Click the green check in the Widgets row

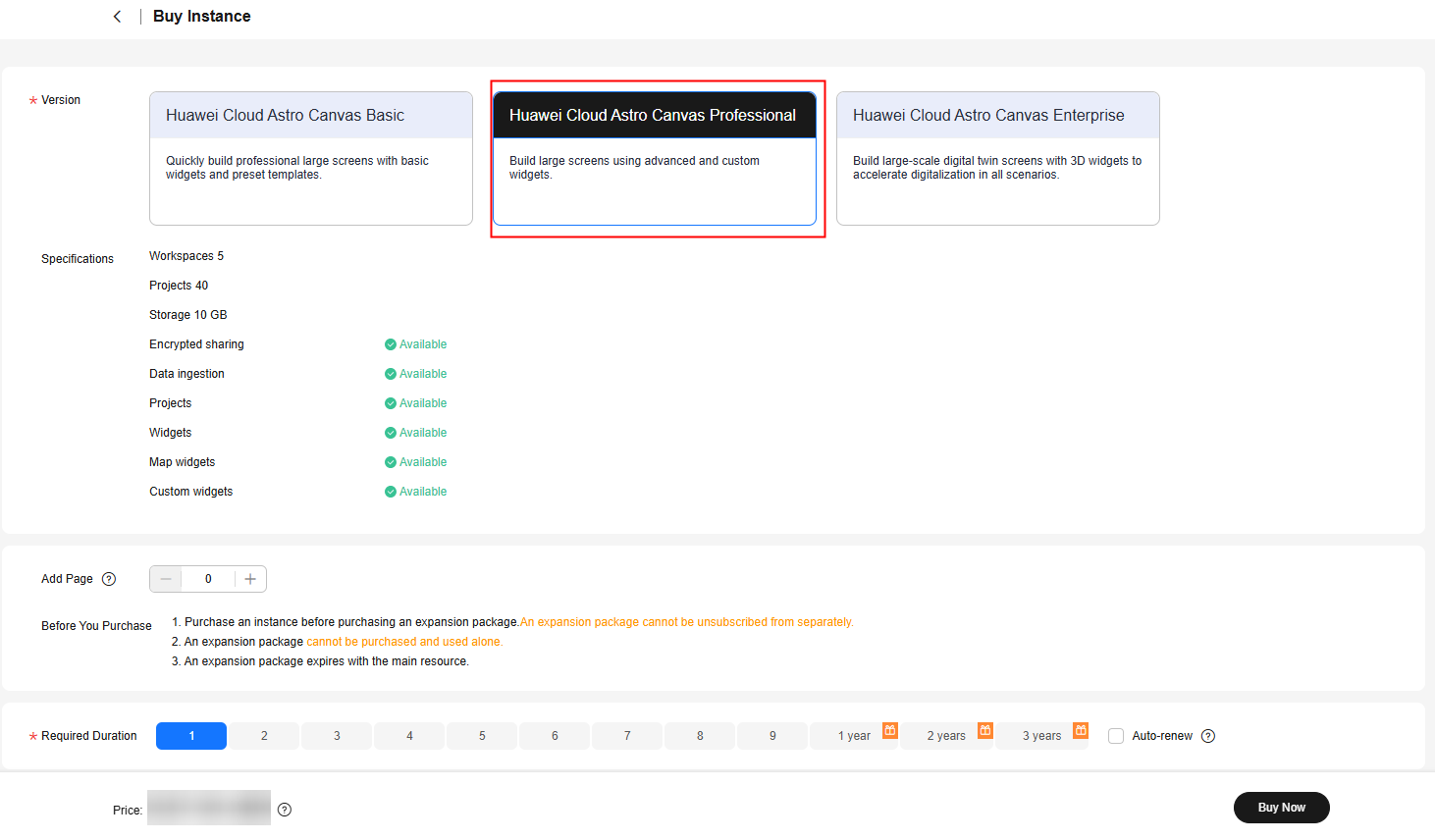coord(391,433)
